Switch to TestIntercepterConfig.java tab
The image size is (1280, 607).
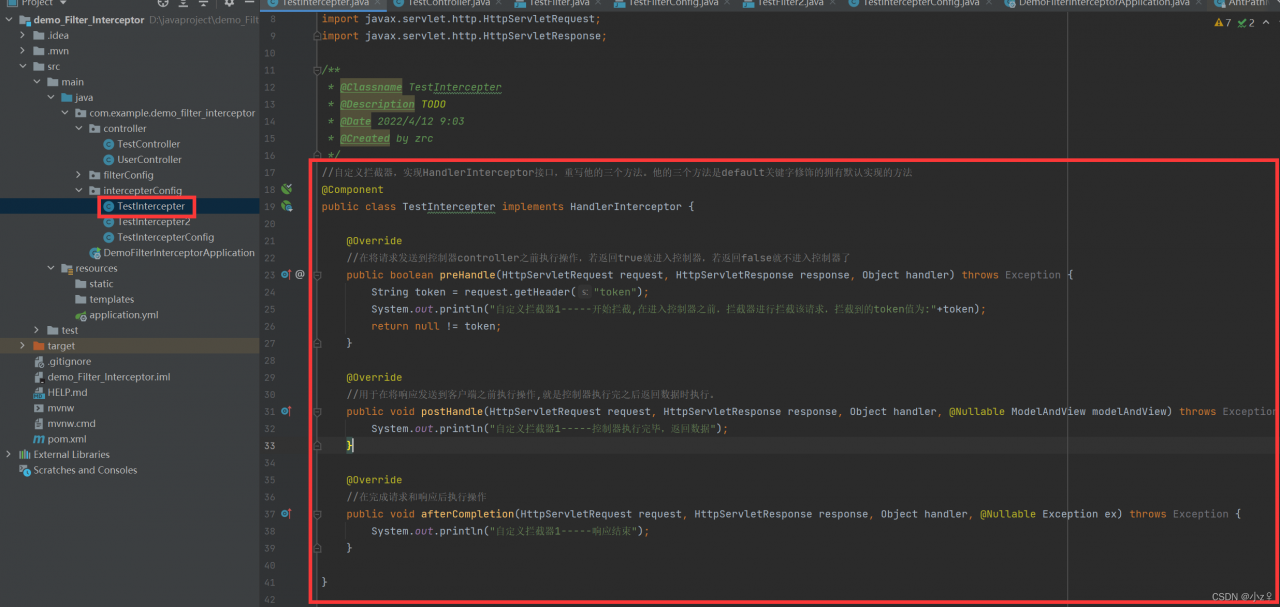(921, 3)
